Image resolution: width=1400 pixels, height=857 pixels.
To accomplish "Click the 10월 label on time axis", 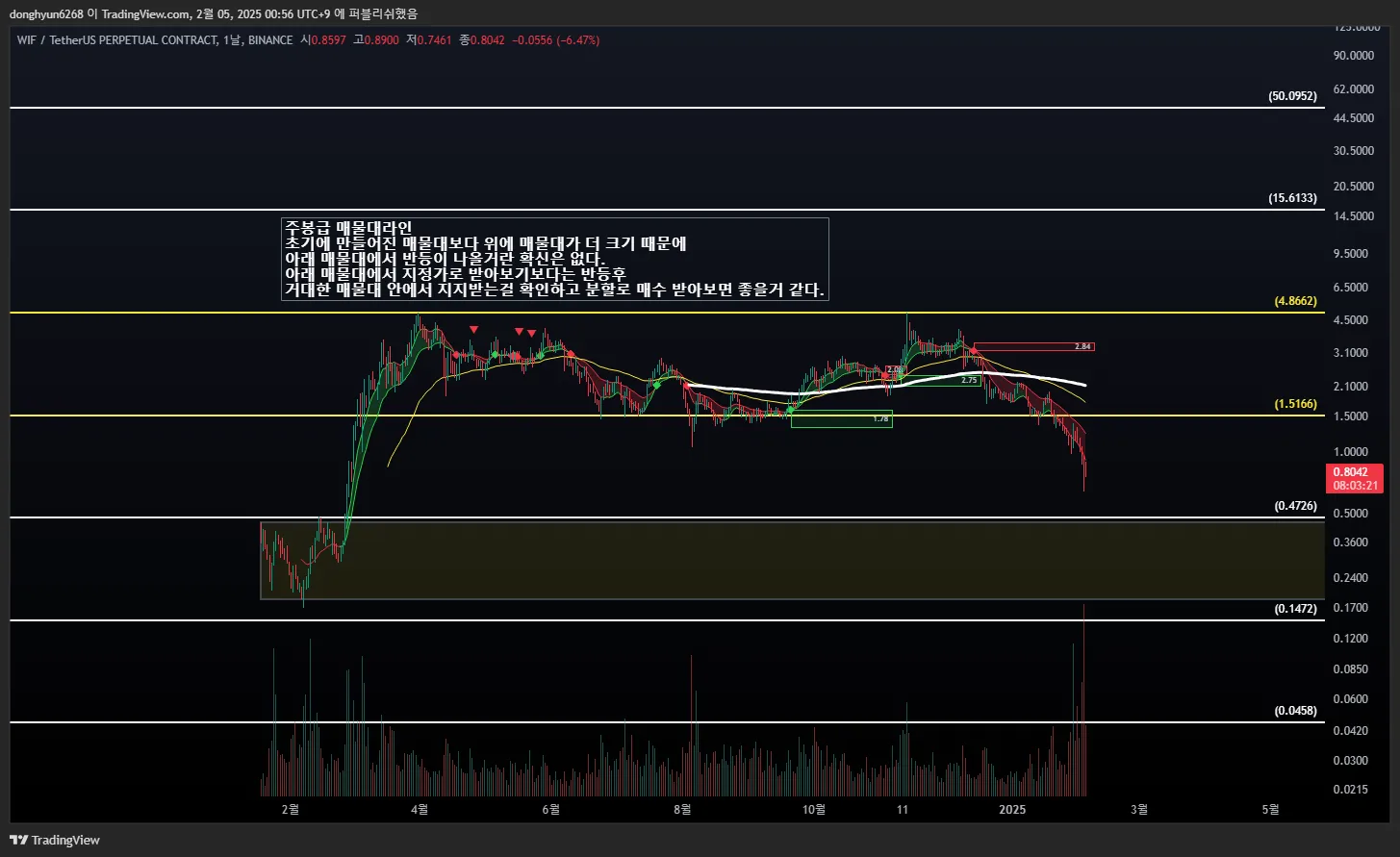I will (x=814, y=809).
